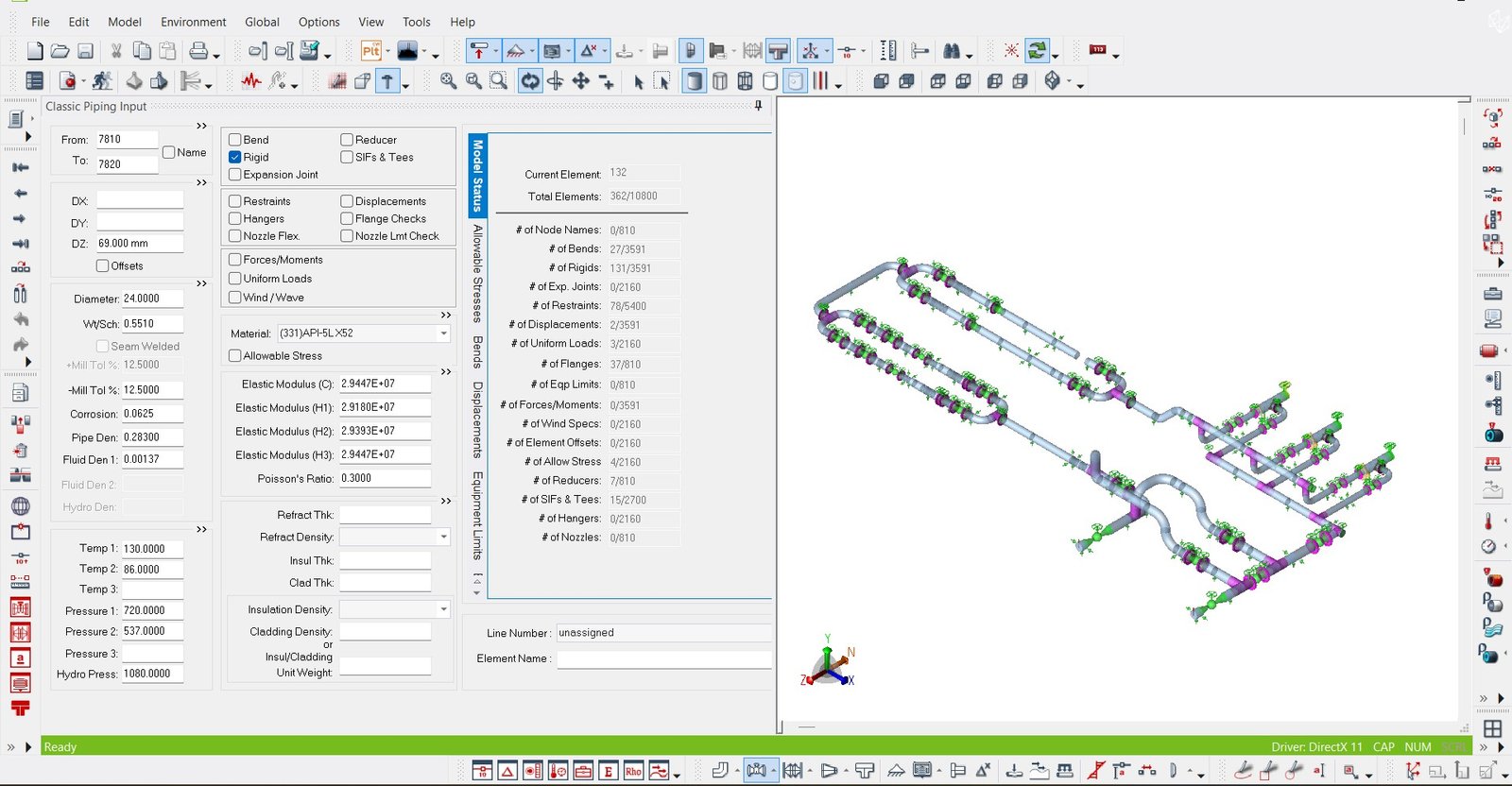Click the ruler measure distance icon
1512x786 pixels.
point(887,51)
